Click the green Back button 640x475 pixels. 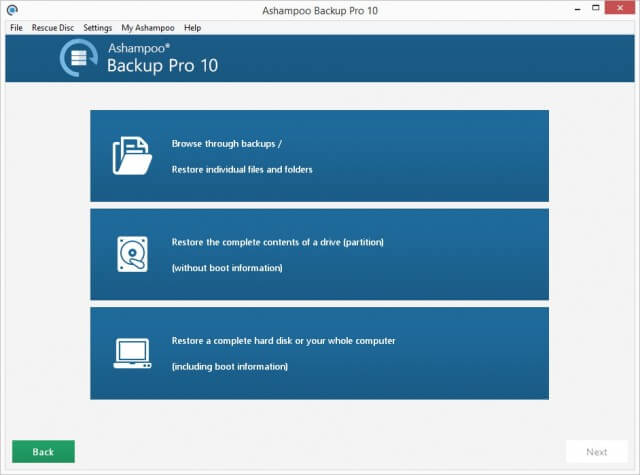(43, 452)
